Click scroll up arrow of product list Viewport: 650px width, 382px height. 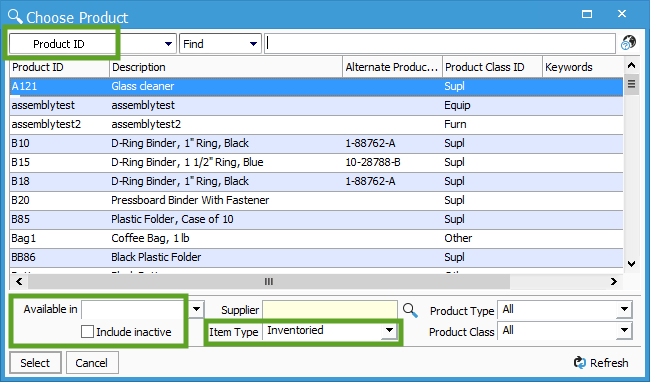point(631,65)
